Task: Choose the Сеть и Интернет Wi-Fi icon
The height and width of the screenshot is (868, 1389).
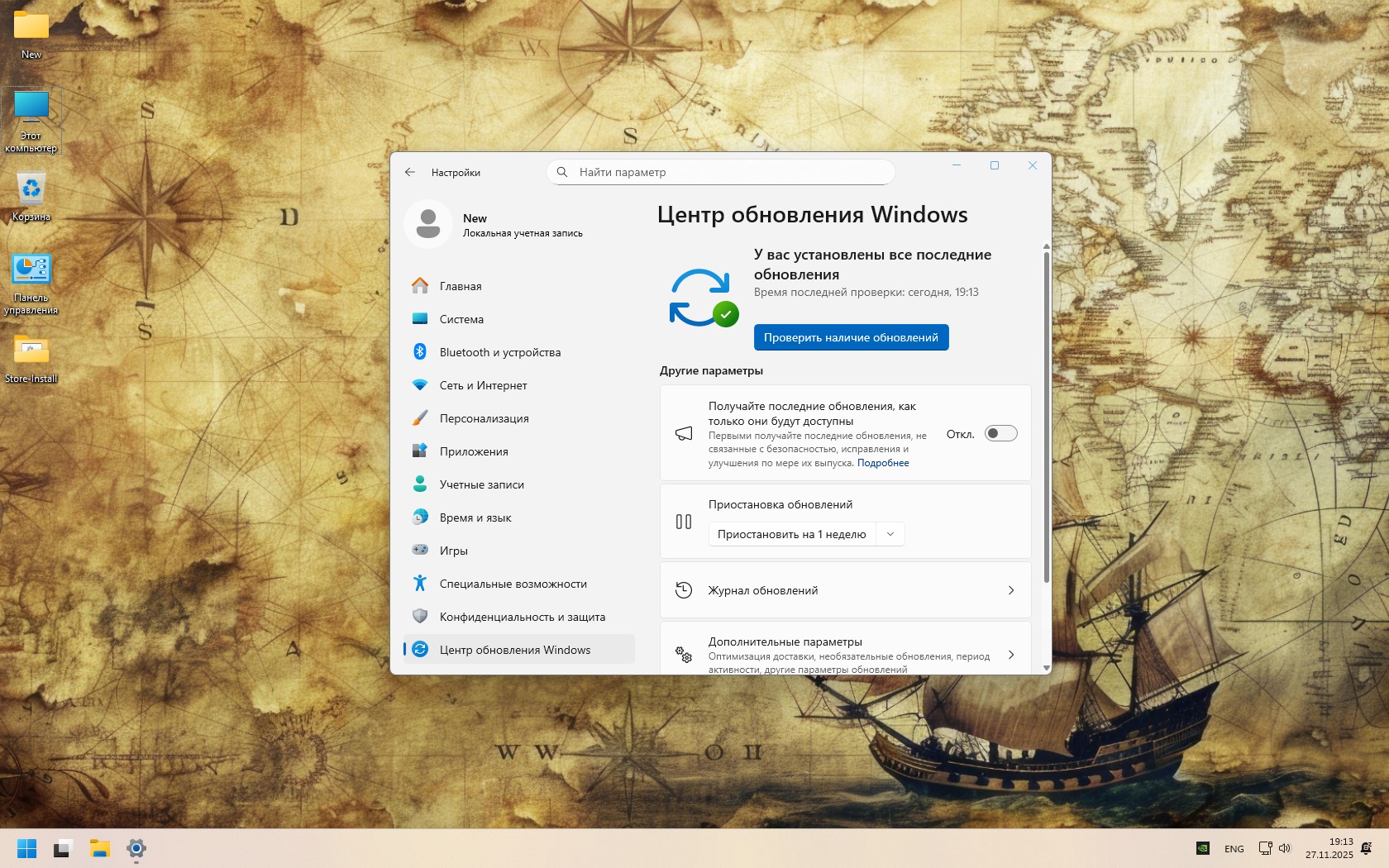Action: pyautogui.click(x=420, y=385)
